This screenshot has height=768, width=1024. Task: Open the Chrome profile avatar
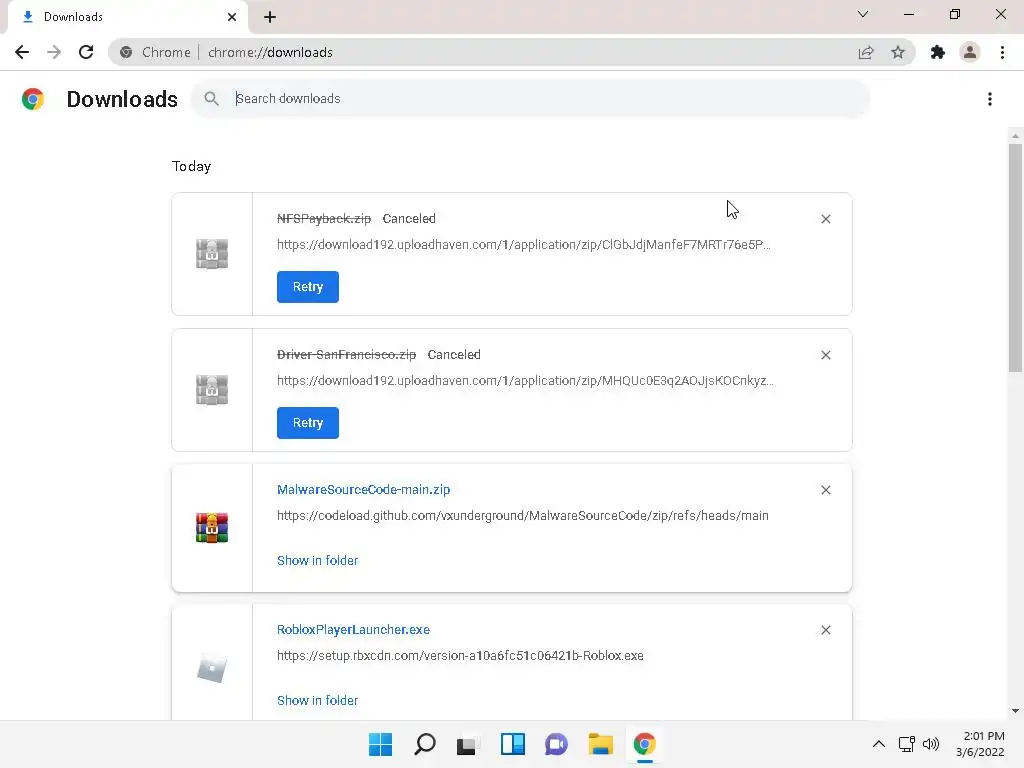pos(970,52)
